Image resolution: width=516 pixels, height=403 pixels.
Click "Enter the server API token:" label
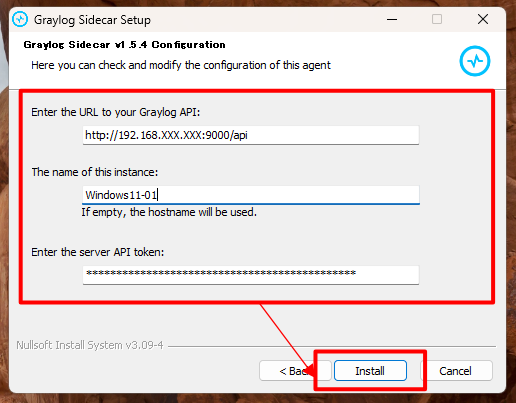[98, 252]
